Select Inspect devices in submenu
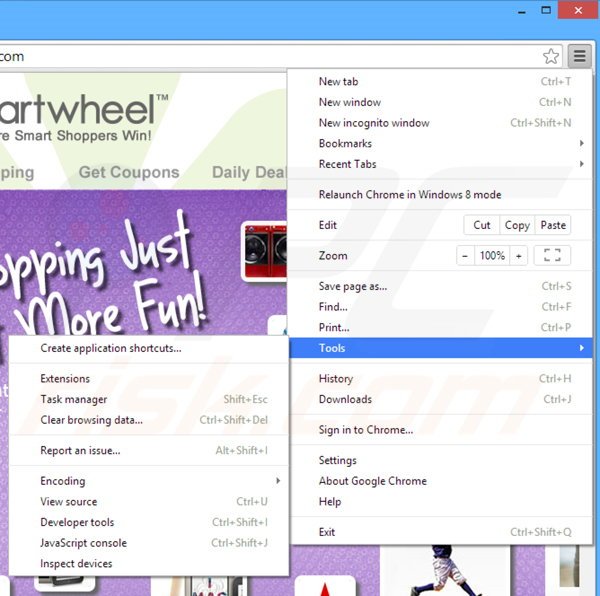The width and height of the screenshot is (600, 596). tap(148, 564)
